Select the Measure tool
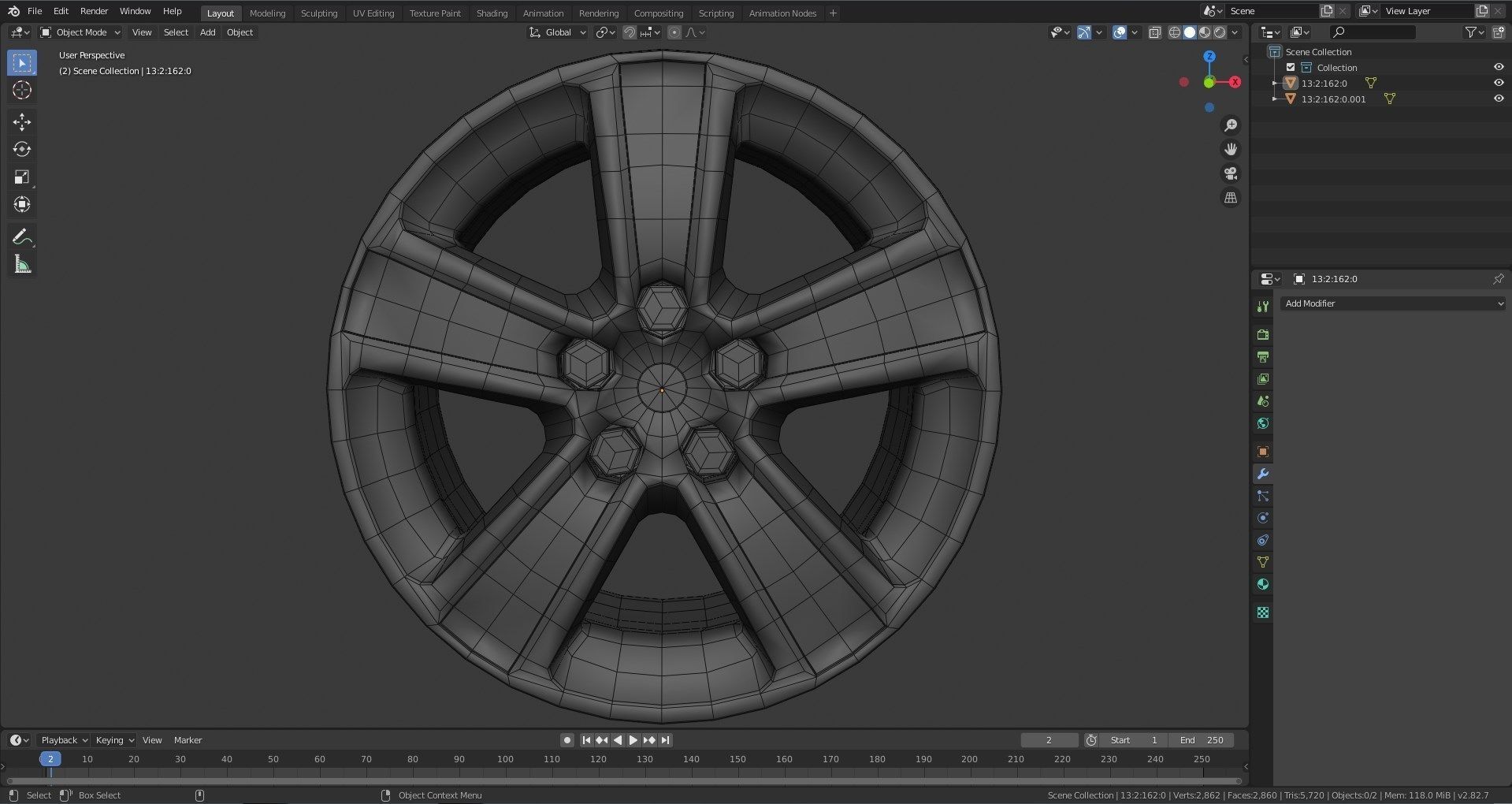The height and width of the screenshot is (804, 1512). pos(22,265)
